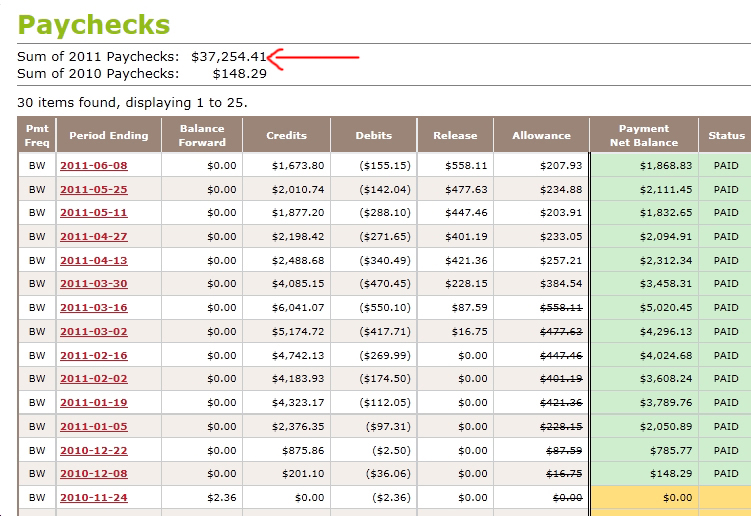
Task: Select the 2011-03-30 period link
Action: point(93,284)
